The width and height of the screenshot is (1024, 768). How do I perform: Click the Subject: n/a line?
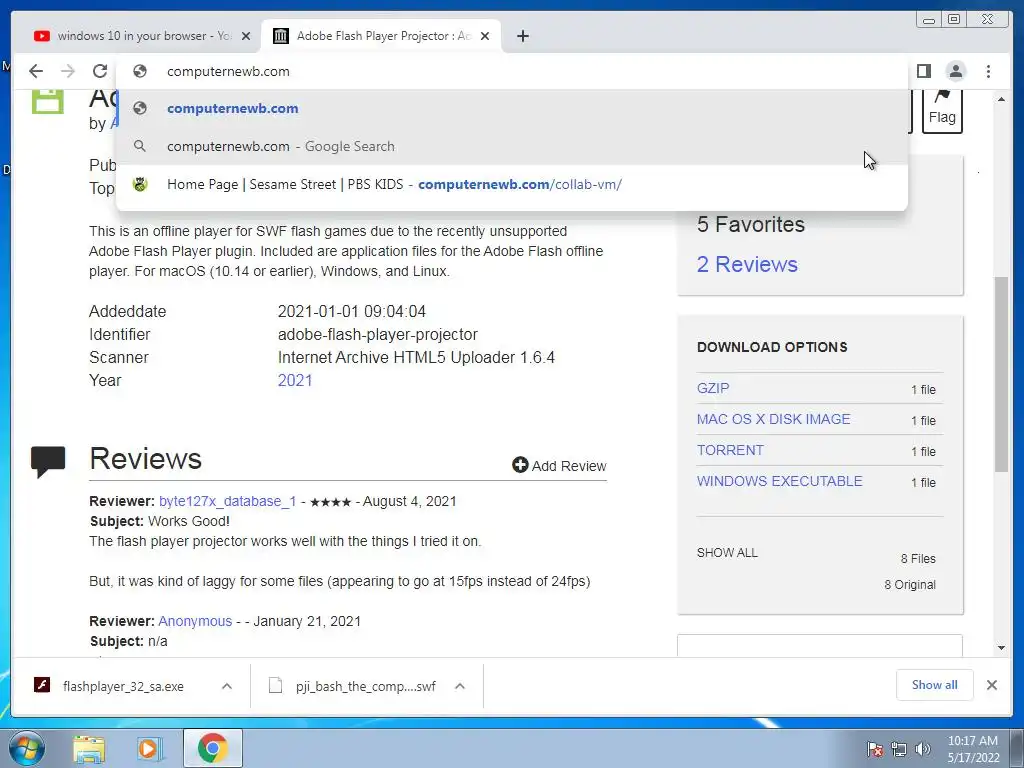pos(128,641)
